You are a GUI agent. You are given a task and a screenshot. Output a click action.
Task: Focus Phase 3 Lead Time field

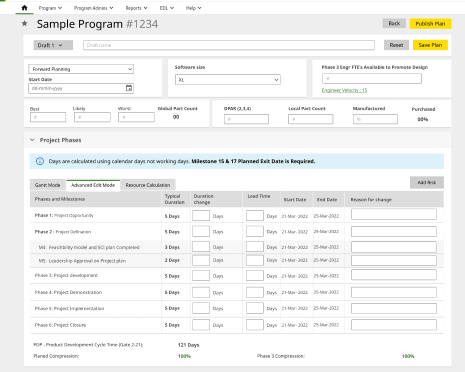255,276
